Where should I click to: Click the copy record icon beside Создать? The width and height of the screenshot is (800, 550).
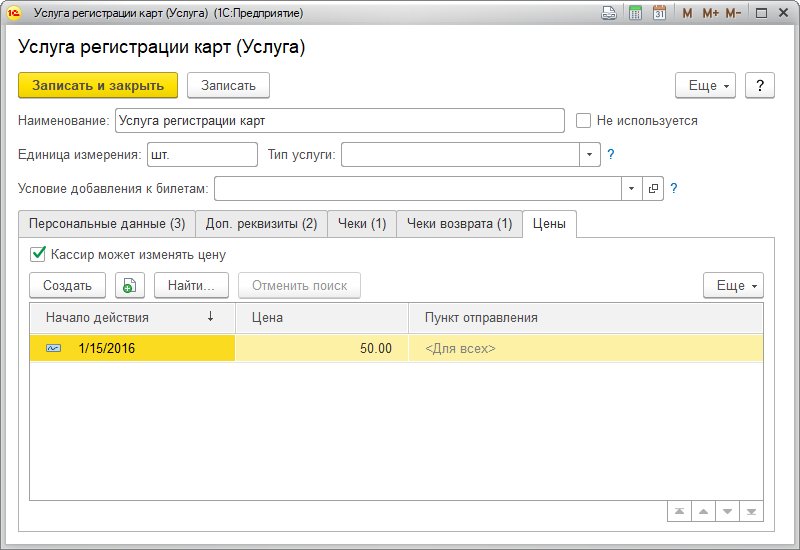(x=129, y=285)
